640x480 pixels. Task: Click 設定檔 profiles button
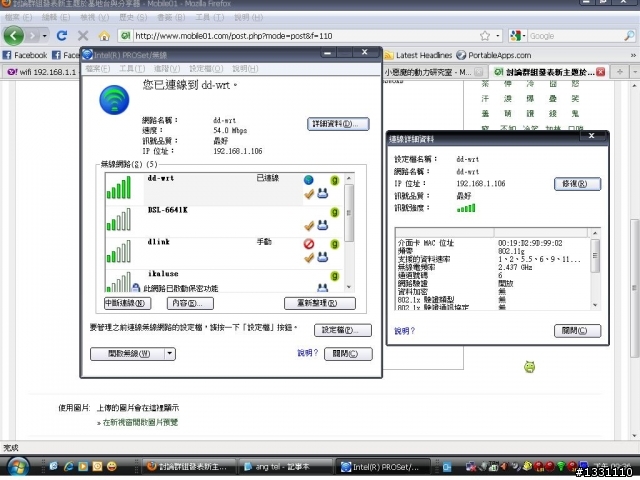[x=343, y=330]
